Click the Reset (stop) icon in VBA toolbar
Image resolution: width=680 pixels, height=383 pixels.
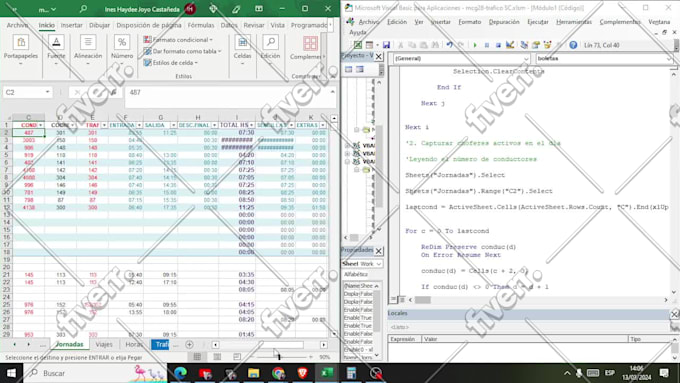point(498,45)
